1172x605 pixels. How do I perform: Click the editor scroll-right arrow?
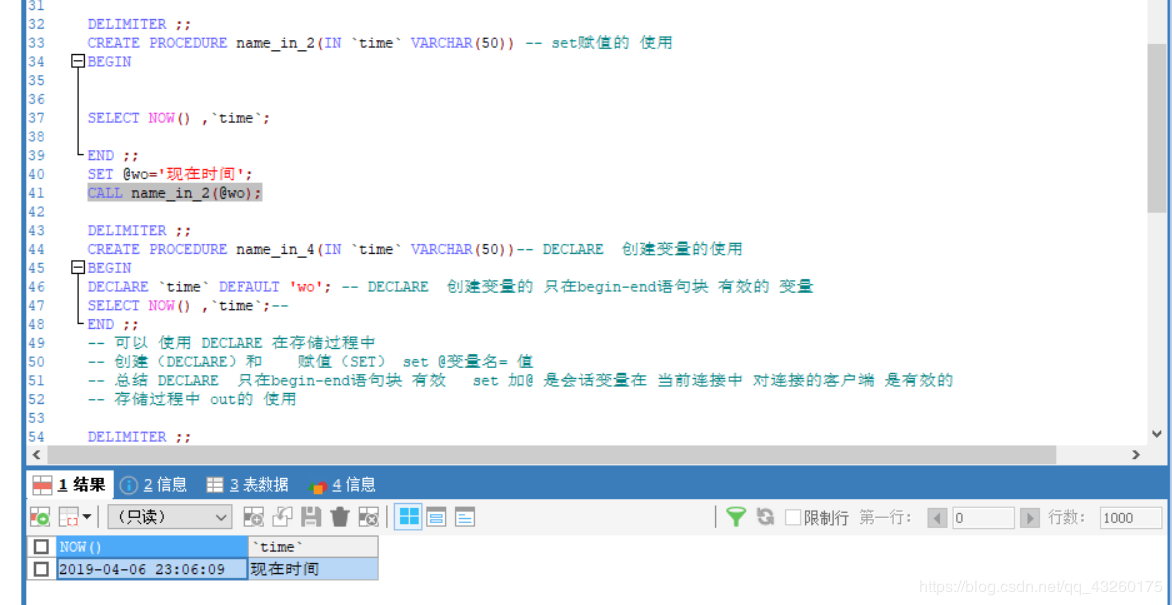(1135, 454)
